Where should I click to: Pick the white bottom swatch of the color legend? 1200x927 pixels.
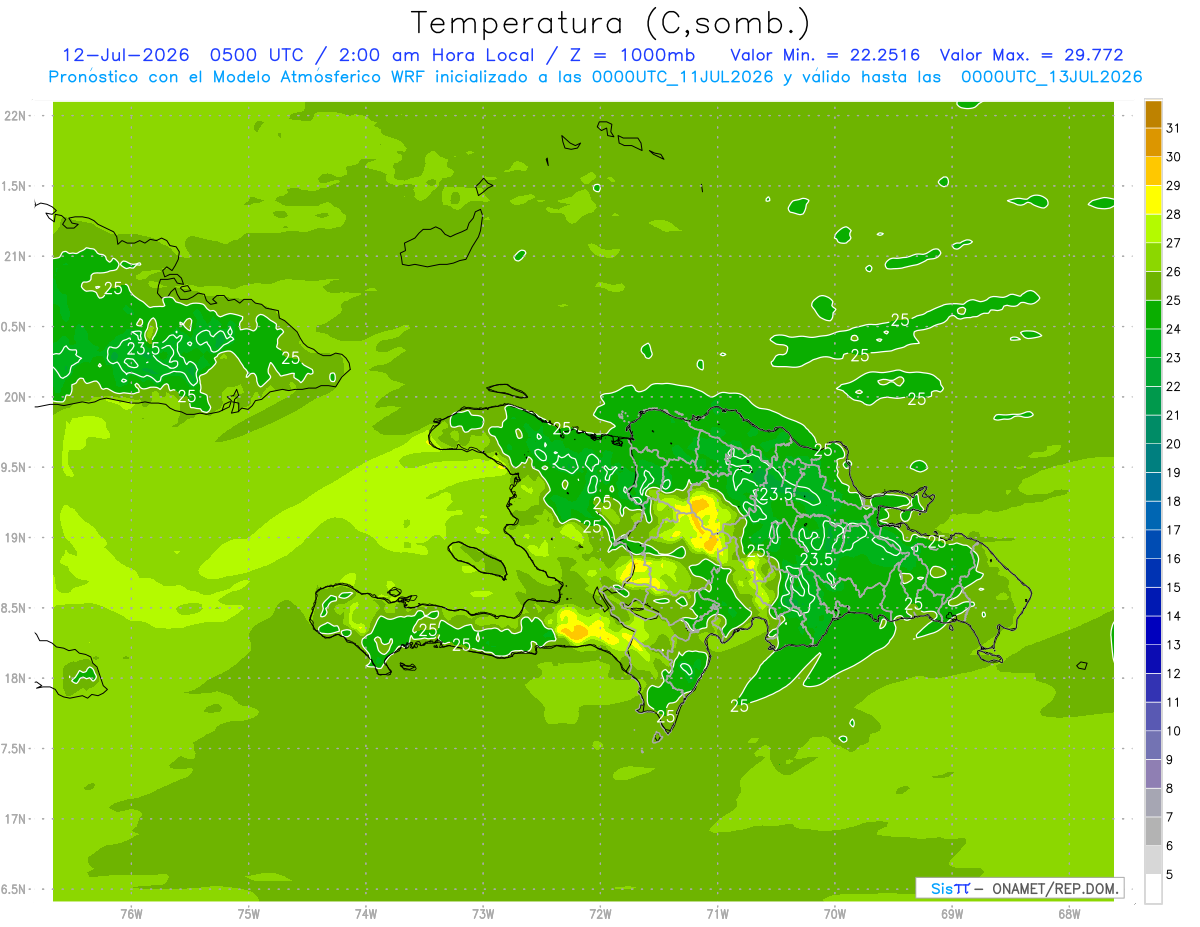pyautogui.click(x=1153, y=889)
